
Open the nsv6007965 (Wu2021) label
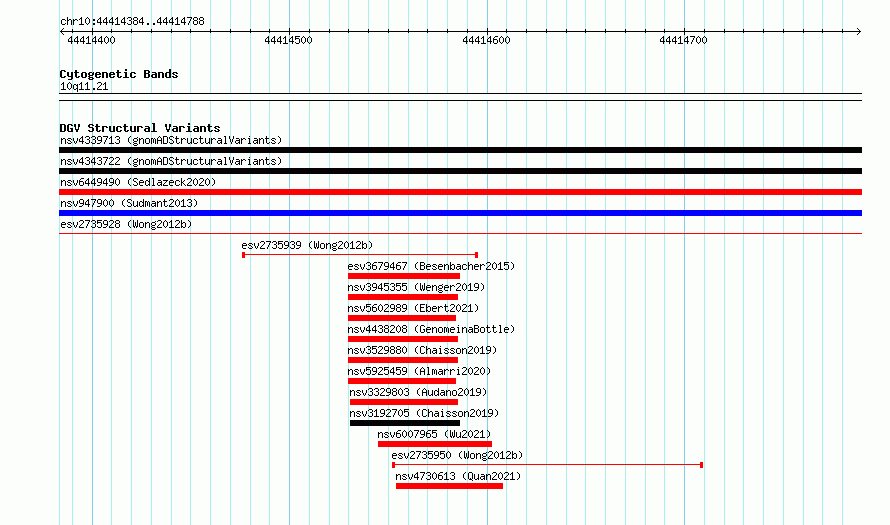click(434, 434)
